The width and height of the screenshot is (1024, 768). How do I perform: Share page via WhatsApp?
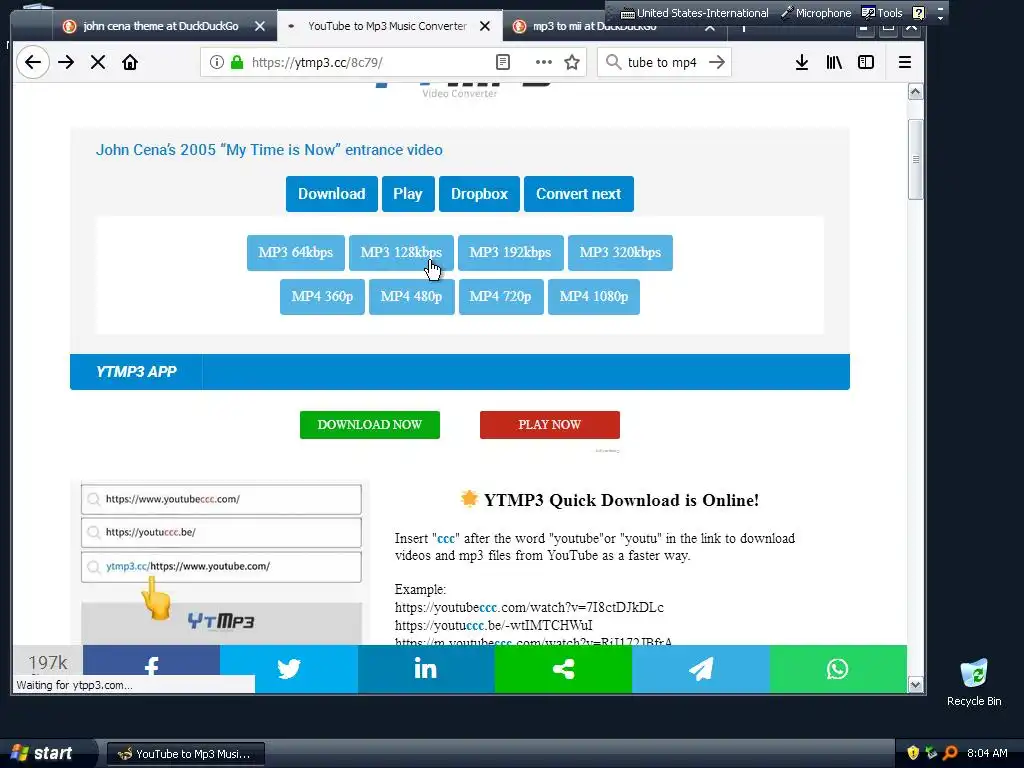pyautogui.click(x=838, y=669)
